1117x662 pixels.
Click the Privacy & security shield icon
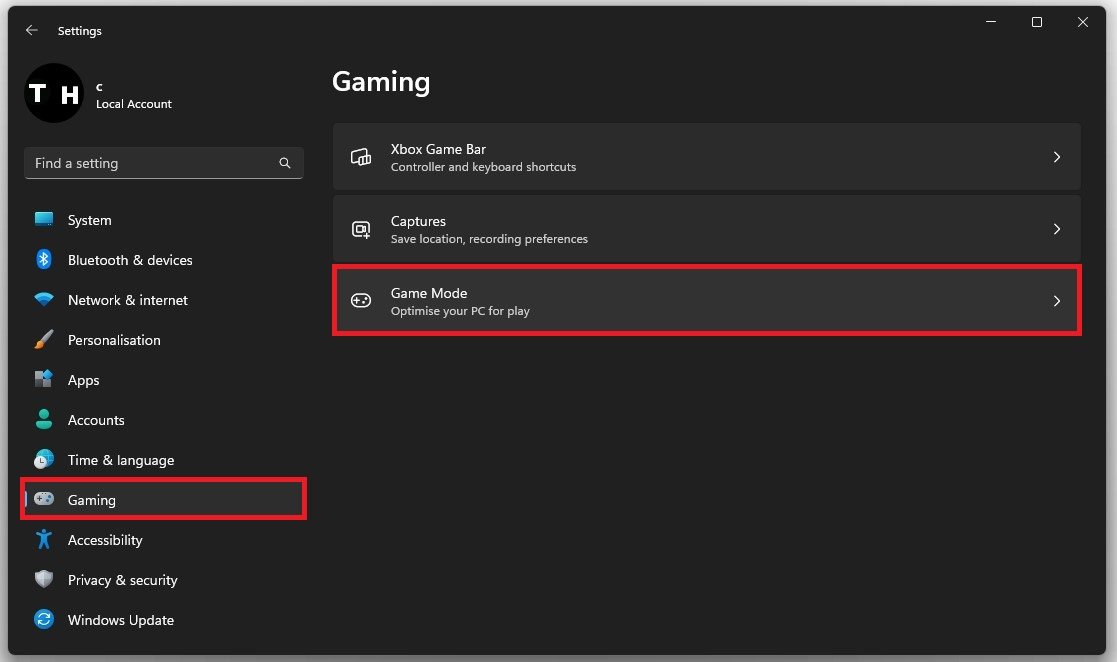[44, 580]
